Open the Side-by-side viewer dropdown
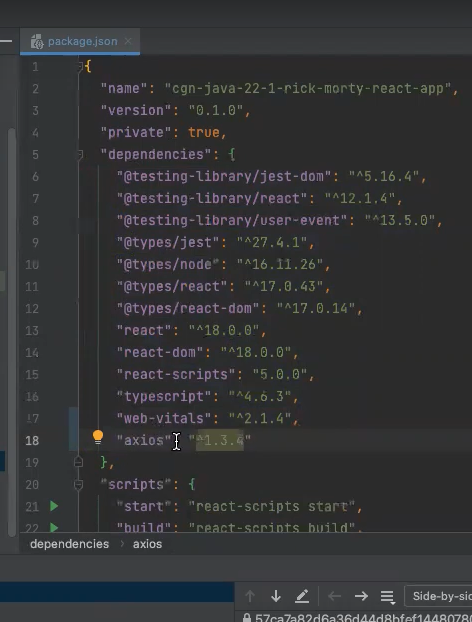Image resolution: width=472 pixels, height=622 pixels. click(438, 596)
